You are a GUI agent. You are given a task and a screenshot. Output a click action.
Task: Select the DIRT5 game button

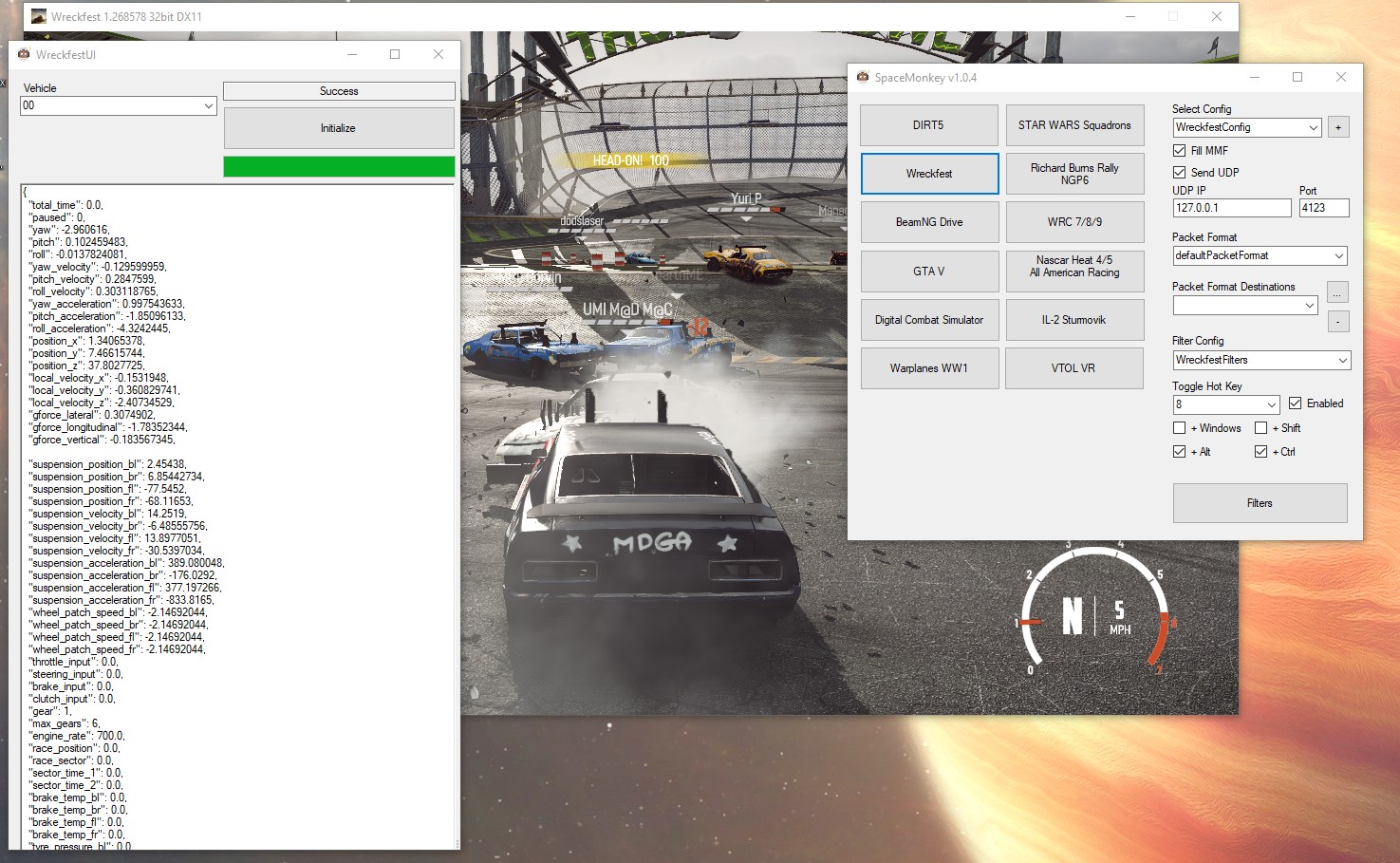pos(929,125)
